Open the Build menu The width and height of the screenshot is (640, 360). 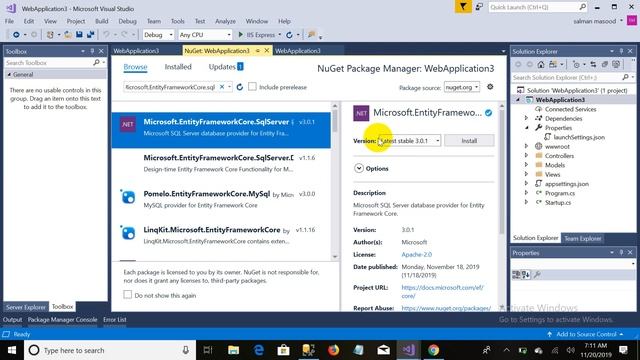(x=102, y=21)
